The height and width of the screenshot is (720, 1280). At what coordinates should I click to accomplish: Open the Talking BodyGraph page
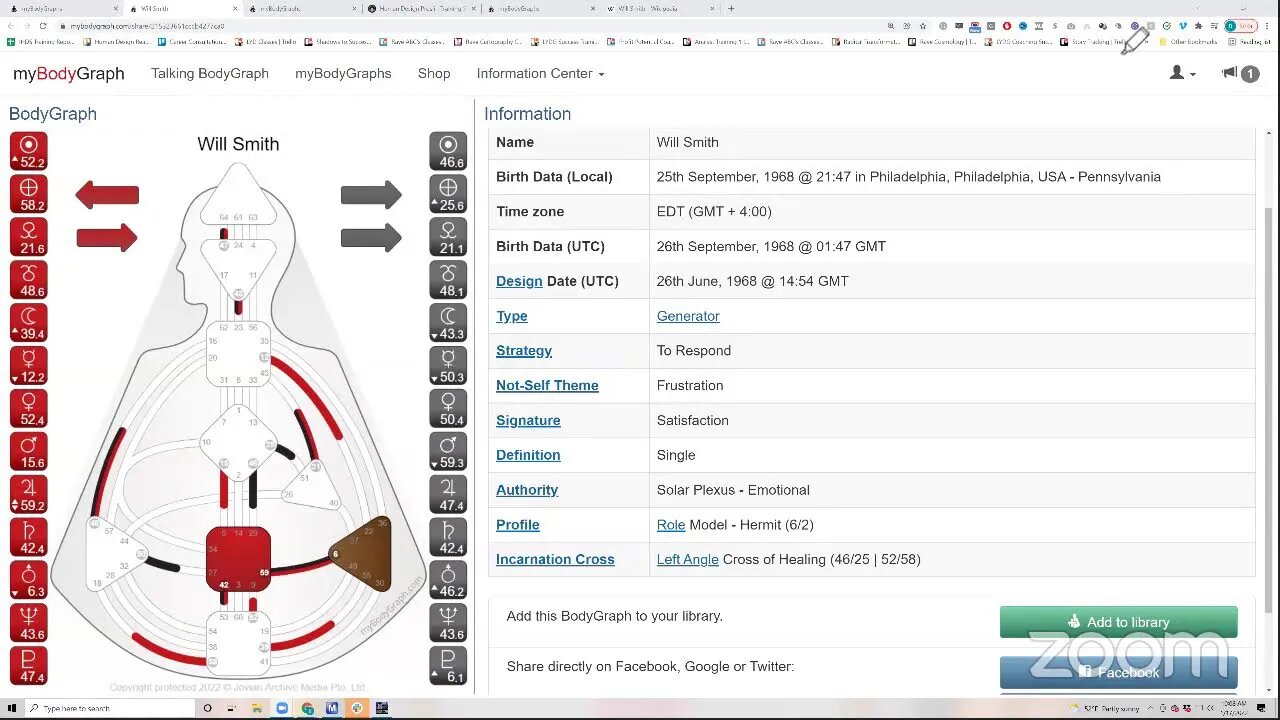point(210,73)
